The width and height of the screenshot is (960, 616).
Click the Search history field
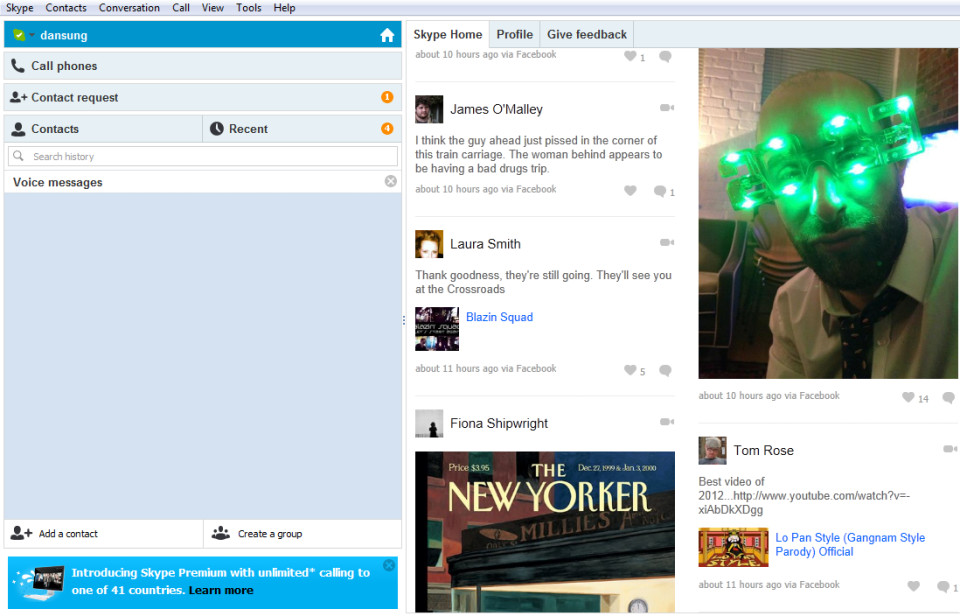(203, 156)
